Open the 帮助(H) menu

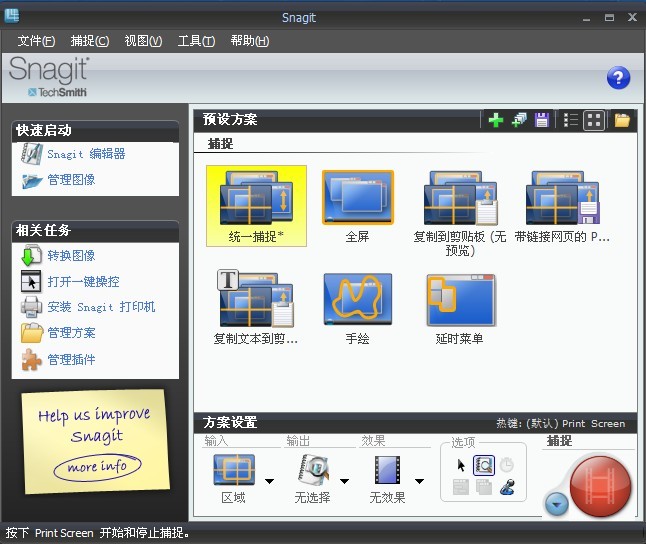(x=250, y=41)
